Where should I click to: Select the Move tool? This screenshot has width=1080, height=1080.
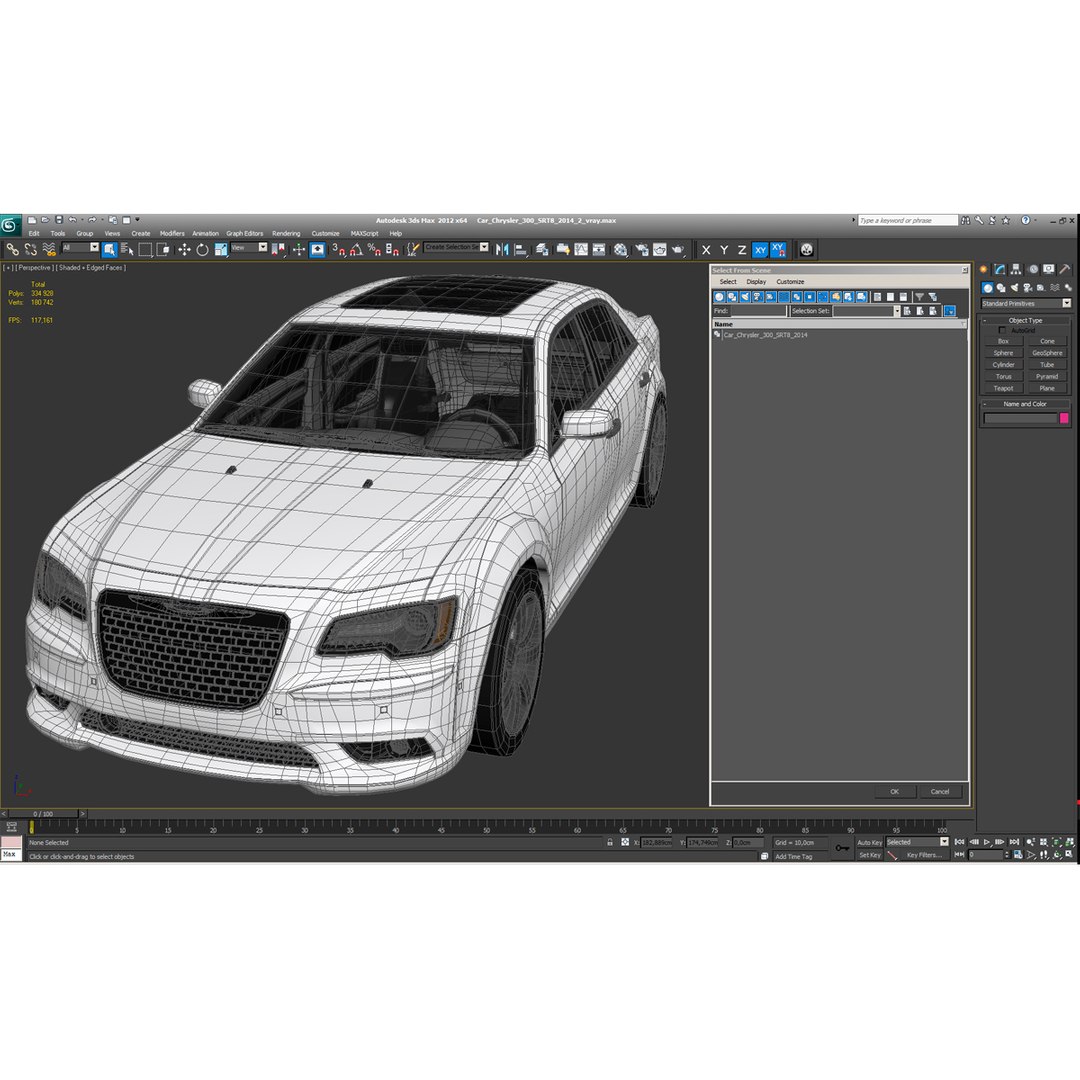click(x=184, y=249)
